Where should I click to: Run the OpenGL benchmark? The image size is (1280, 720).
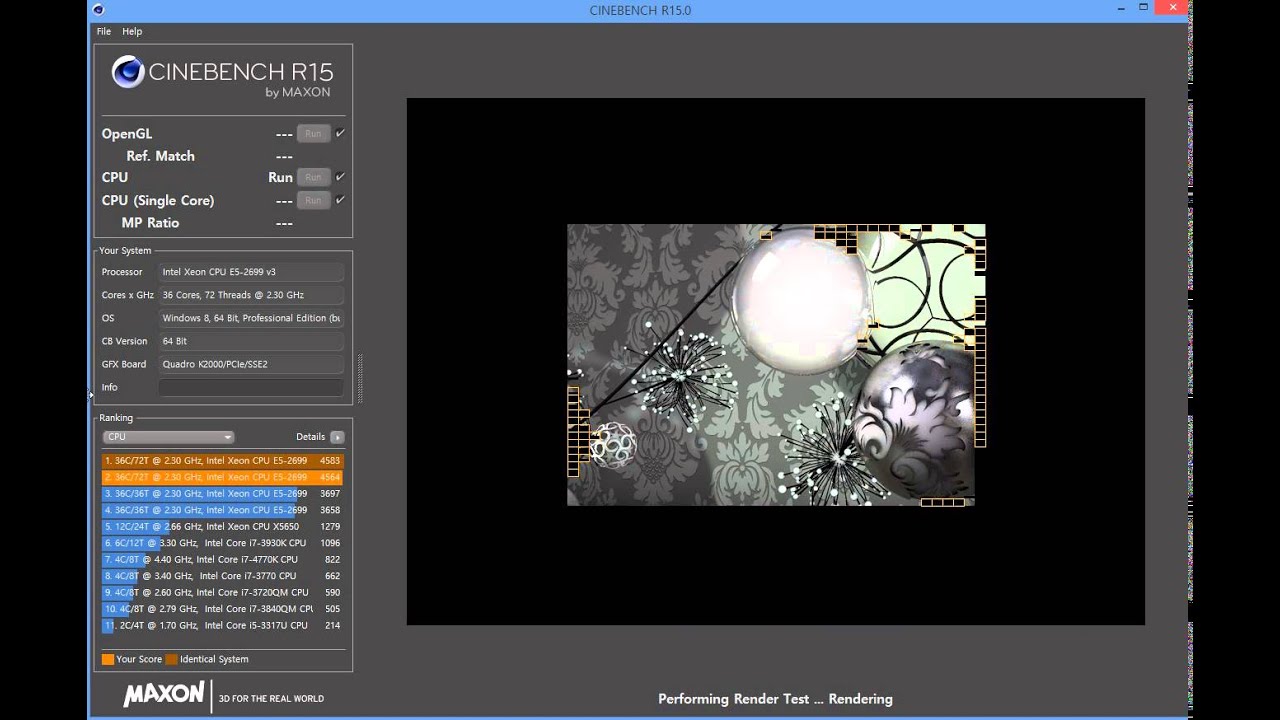click(313, 133)
